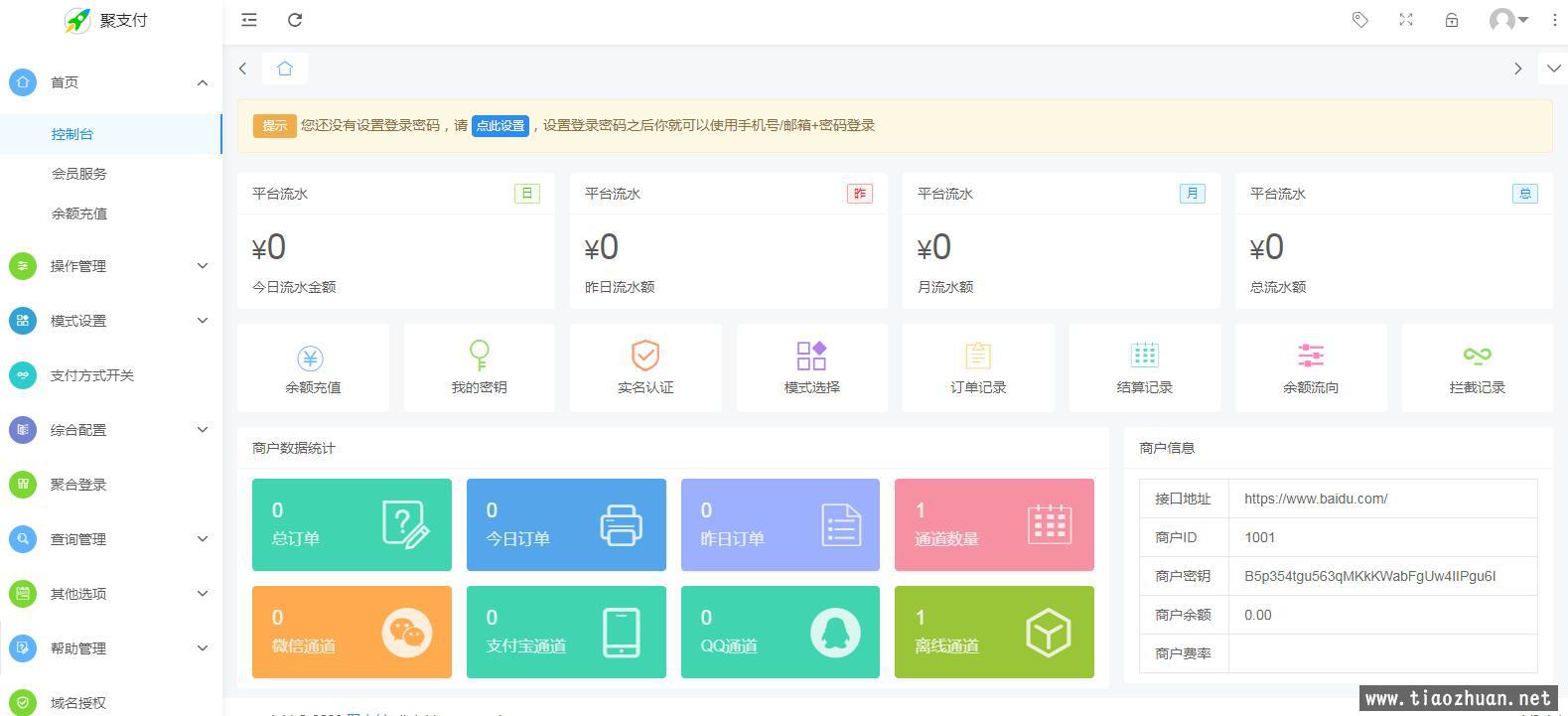
Task: Expand the 模式设置 menu
Action: click(111, 321)
